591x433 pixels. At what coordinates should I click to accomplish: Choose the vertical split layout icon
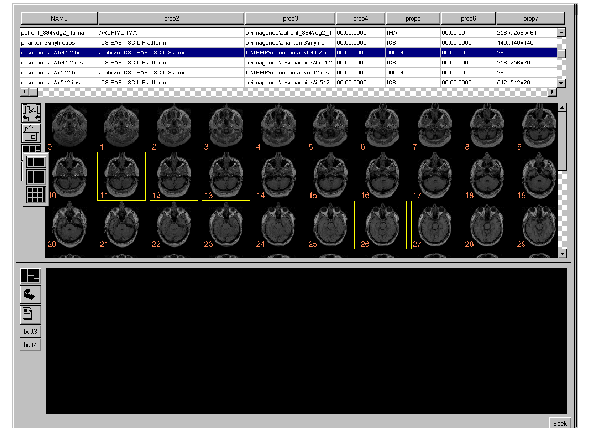(35, 177)
